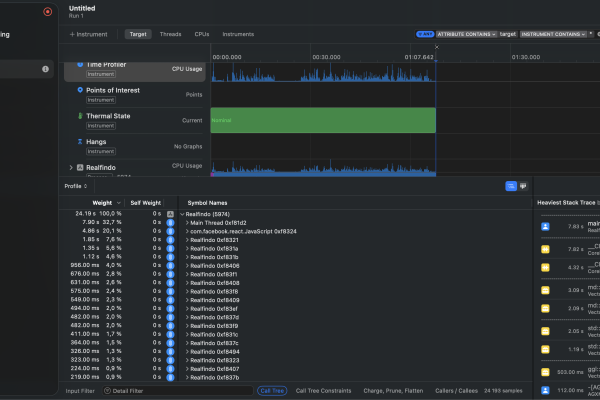Click the Thermal State thermometer icon
This screenshot has width=600, height=400.
coord(80,116)
